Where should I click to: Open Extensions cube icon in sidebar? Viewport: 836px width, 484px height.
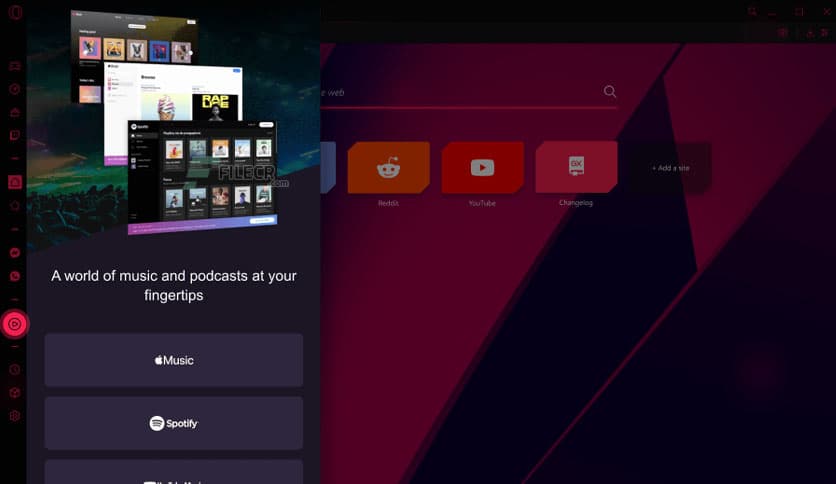pos(15,393)
